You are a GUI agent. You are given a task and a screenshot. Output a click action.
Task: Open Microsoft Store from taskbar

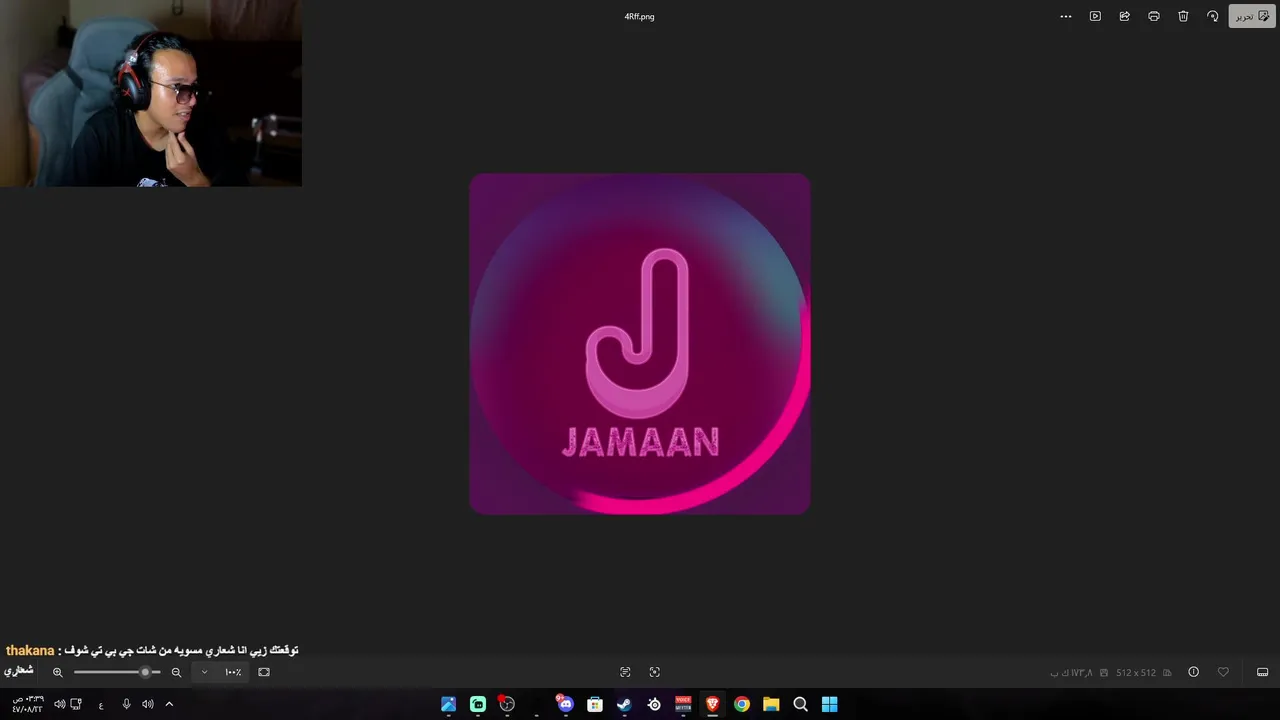pos(595,704)
